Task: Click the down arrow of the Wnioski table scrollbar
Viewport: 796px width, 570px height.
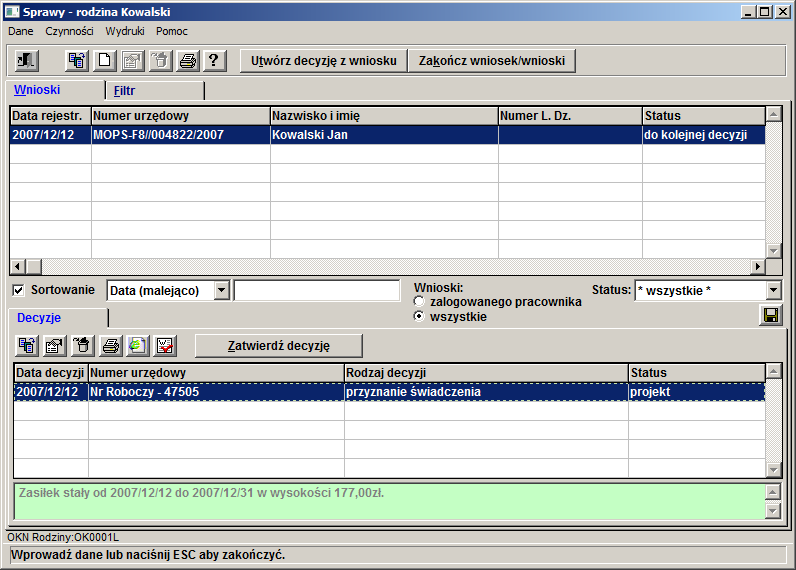Action: click(773, 250)
